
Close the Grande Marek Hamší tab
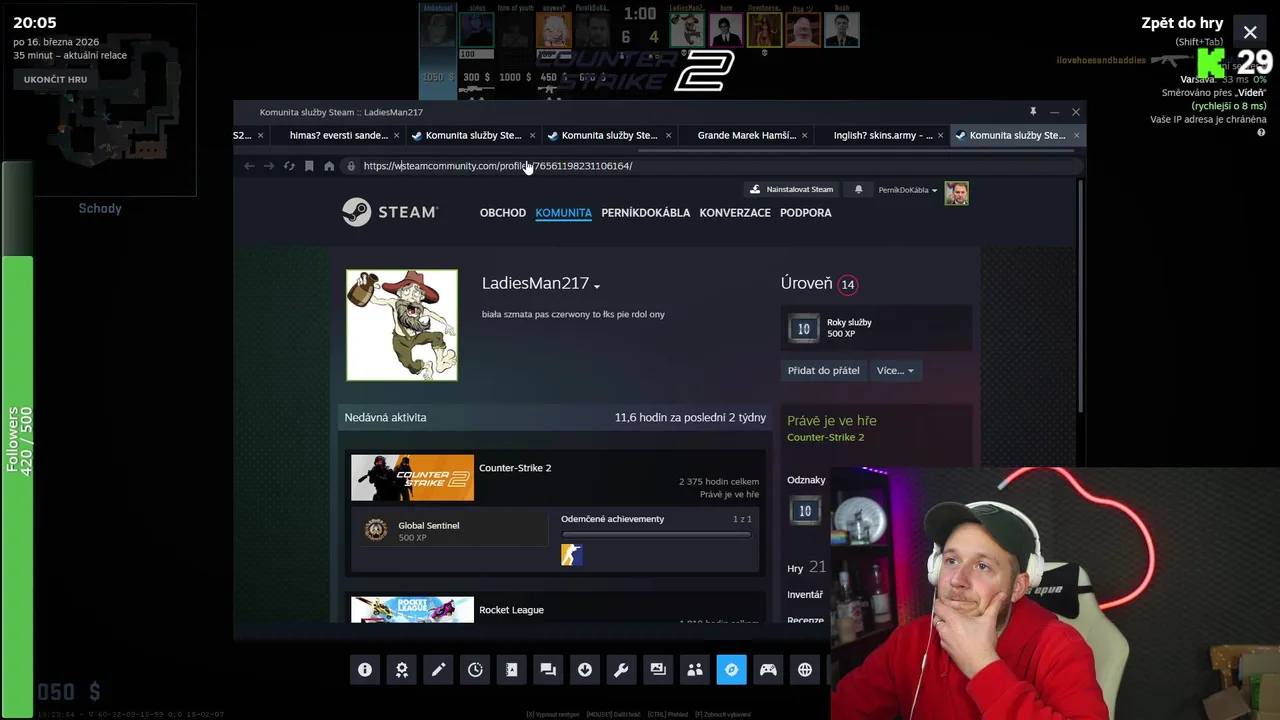coord(804,135)
